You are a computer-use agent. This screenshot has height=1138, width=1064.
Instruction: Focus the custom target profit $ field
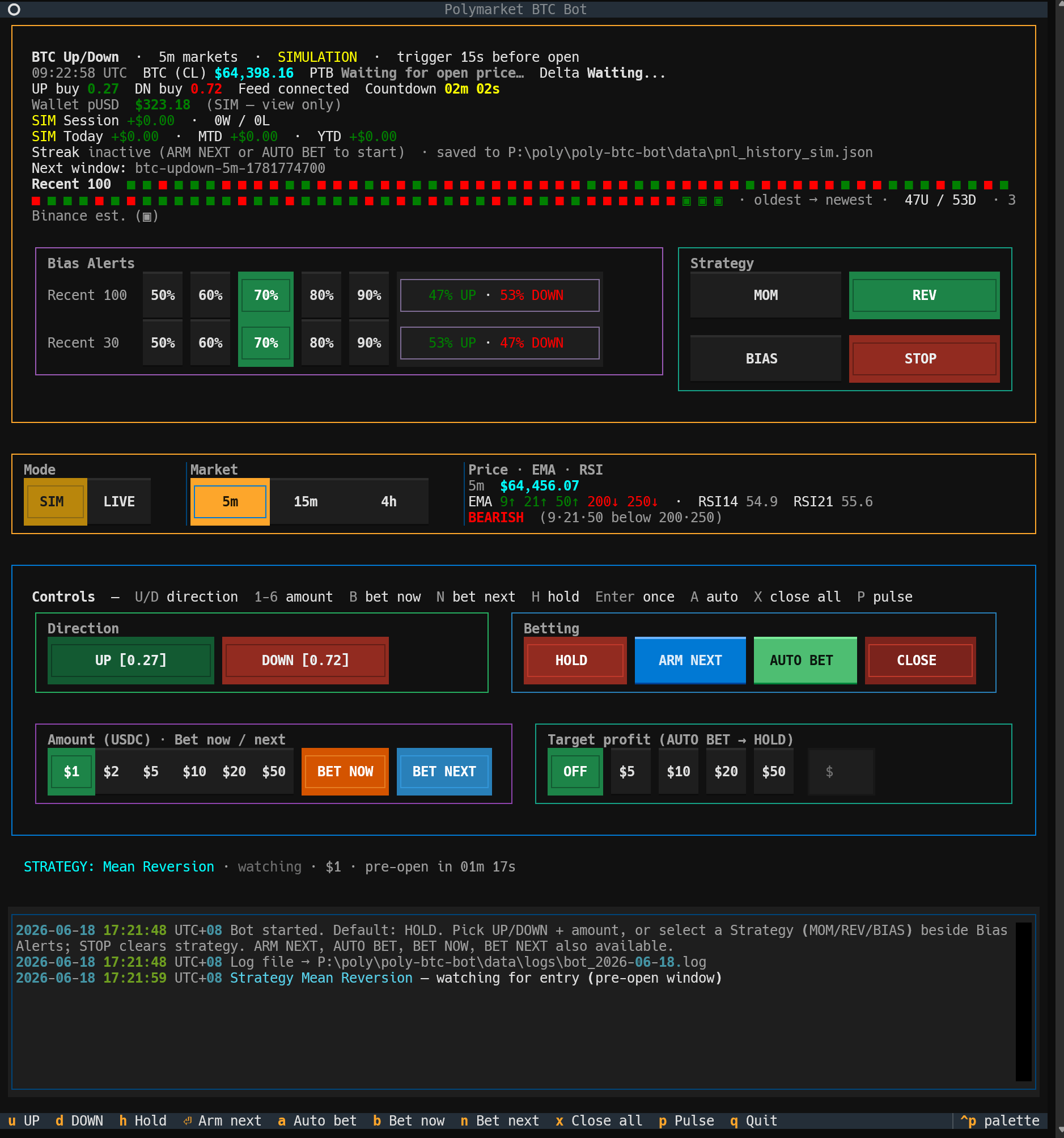tap(841, 771)
